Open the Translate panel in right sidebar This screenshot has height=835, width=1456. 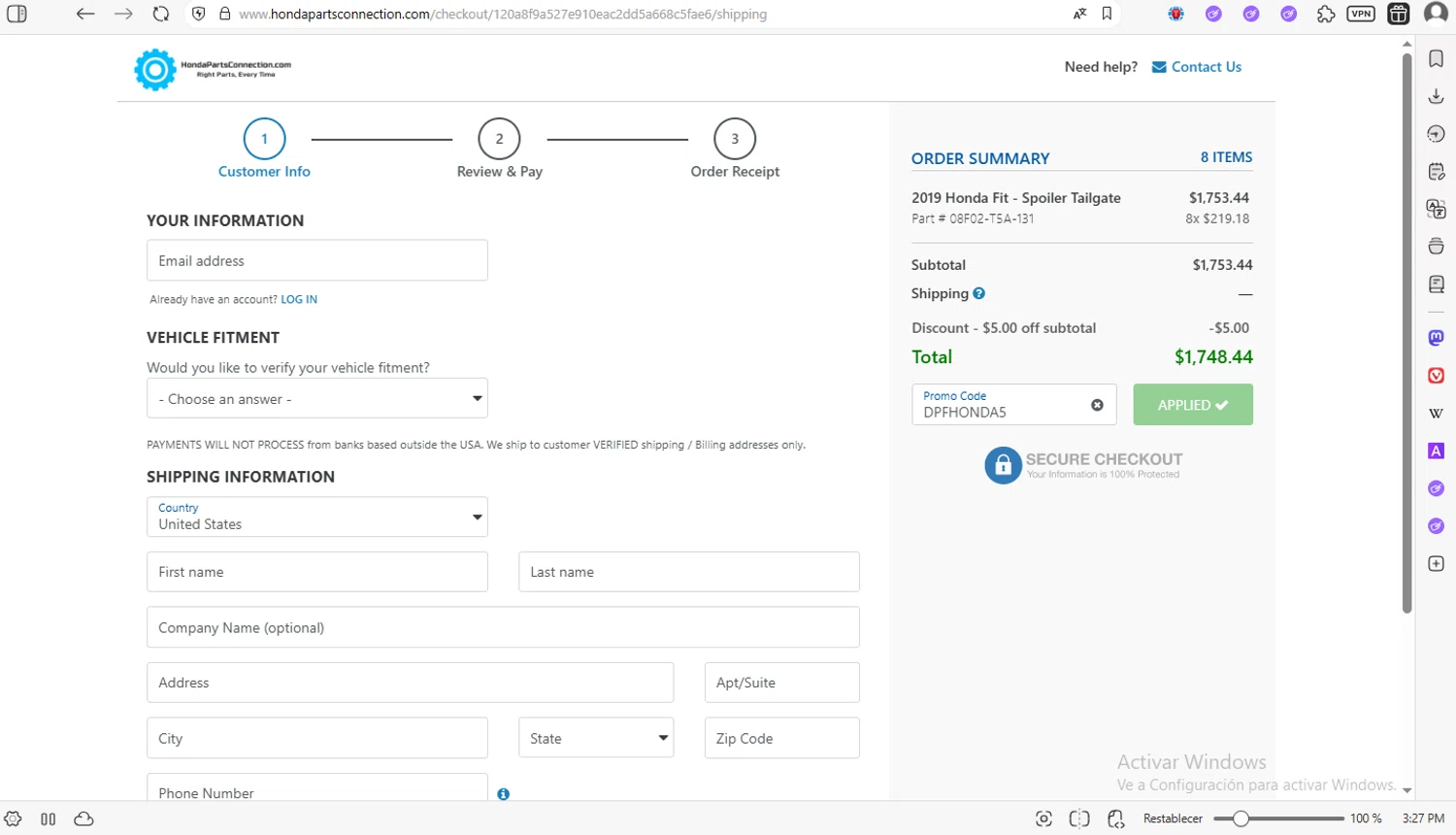pos(1437,209)
